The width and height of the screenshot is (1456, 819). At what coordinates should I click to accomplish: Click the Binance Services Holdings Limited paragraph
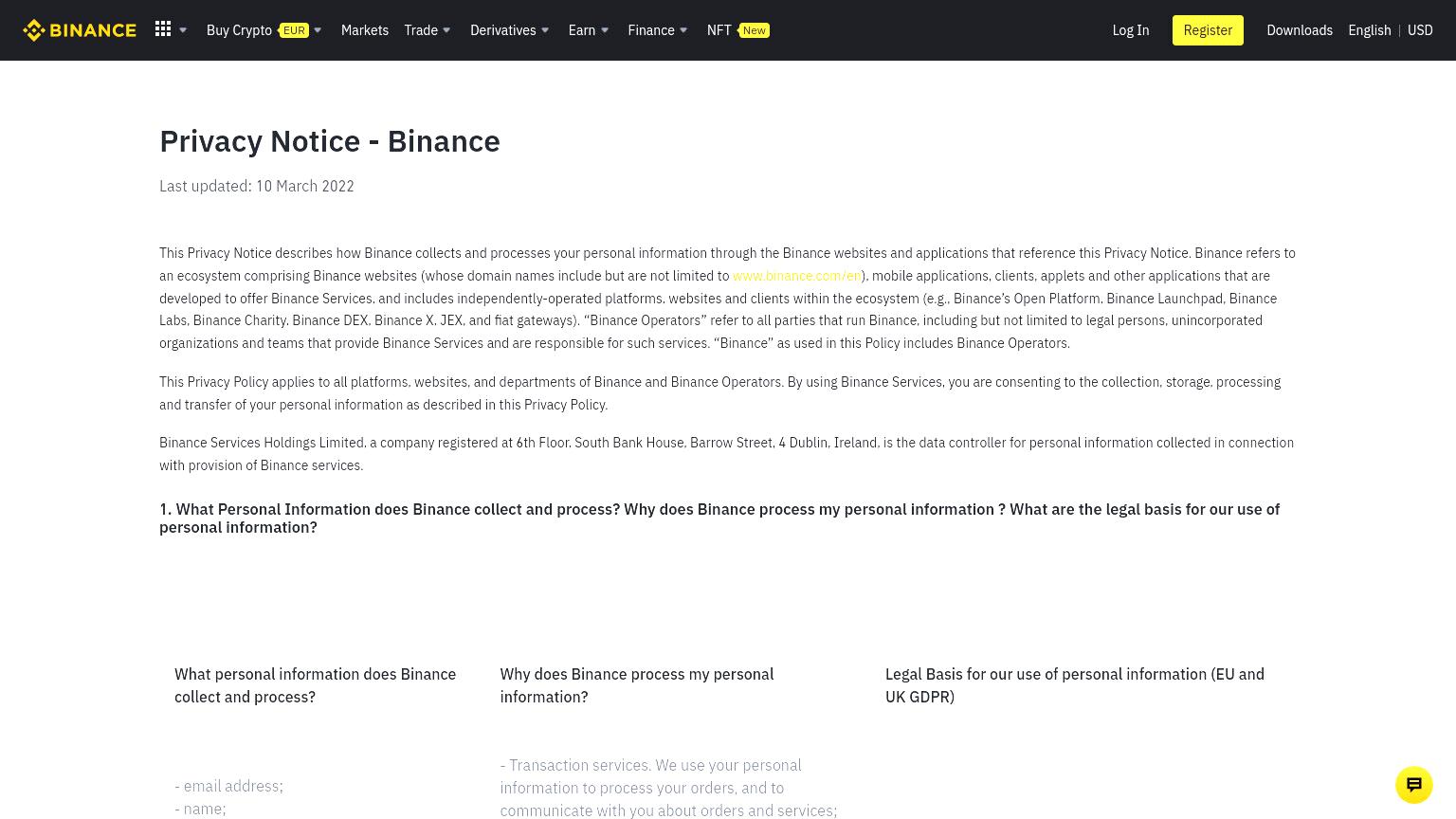tap(727, 454)
